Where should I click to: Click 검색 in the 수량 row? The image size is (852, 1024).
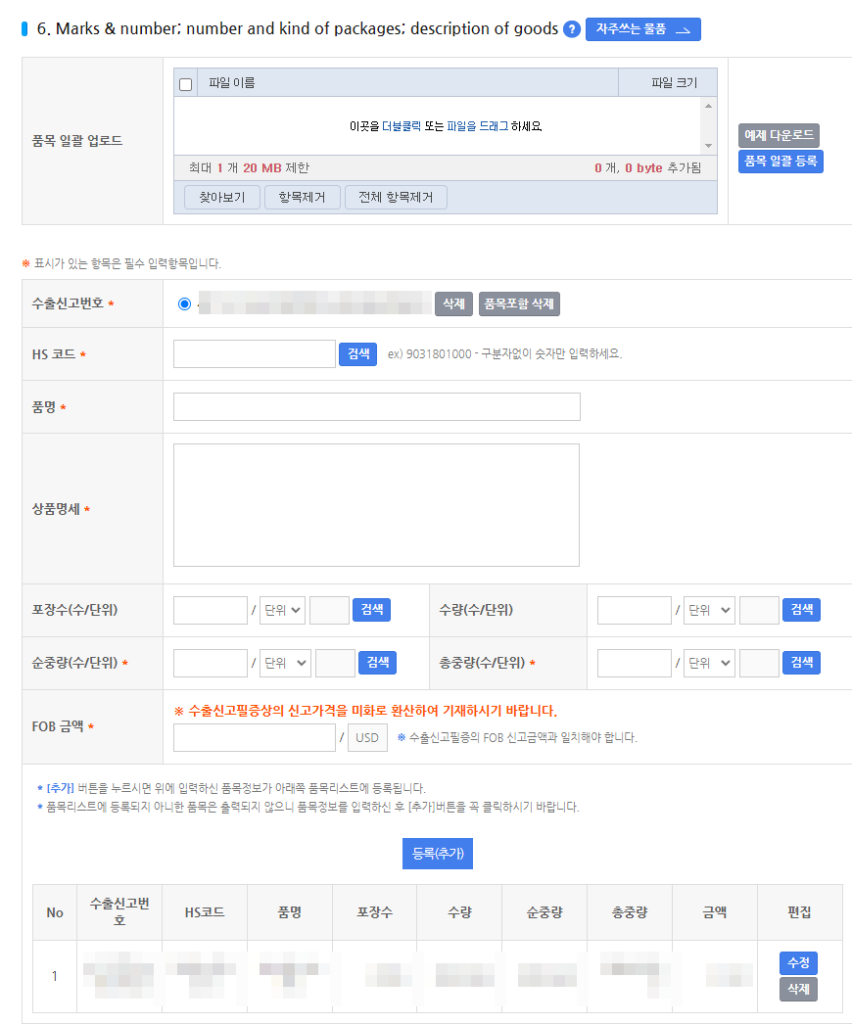click(x=802, y=610)
